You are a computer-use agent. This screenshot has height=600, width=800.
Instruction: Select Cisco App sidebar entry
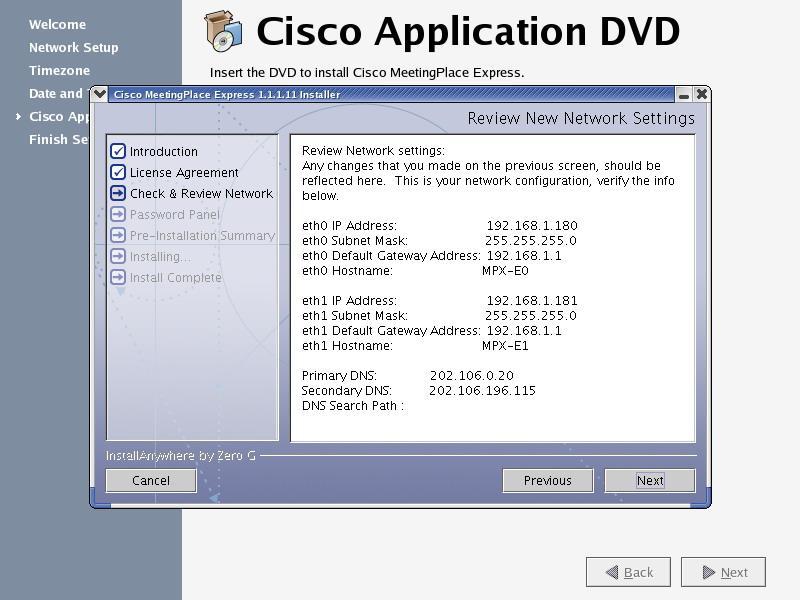(60, 116)
